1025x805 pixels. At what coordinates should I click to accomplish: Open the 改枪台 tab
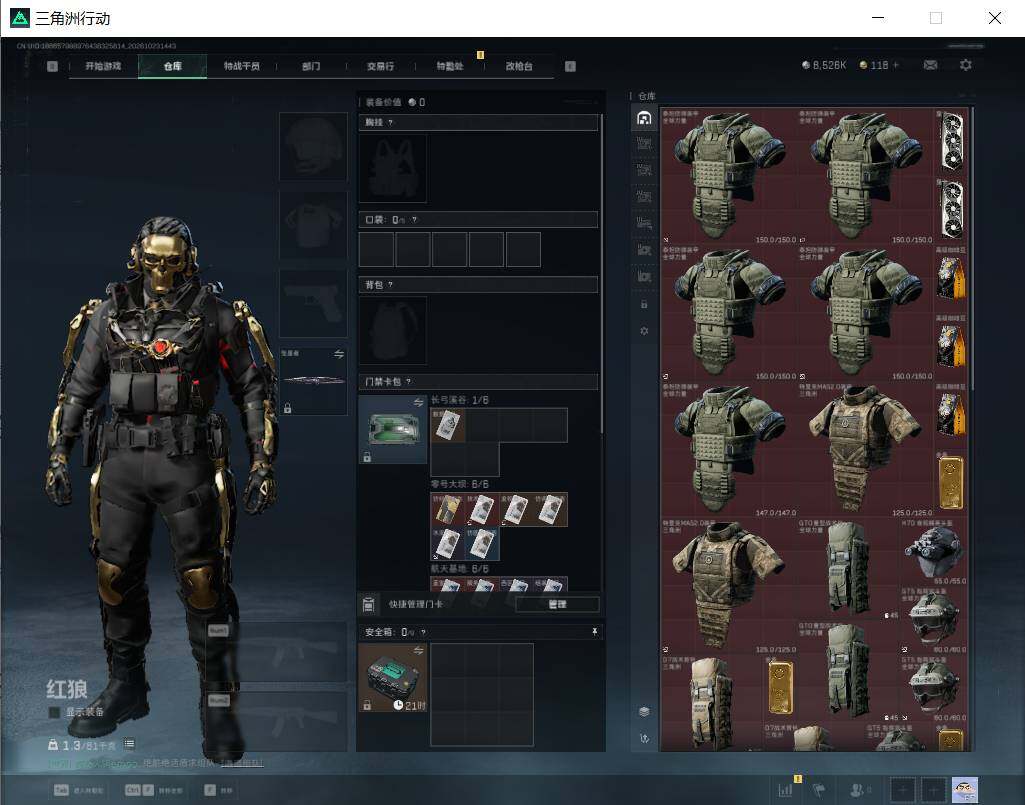pos(519,66)
